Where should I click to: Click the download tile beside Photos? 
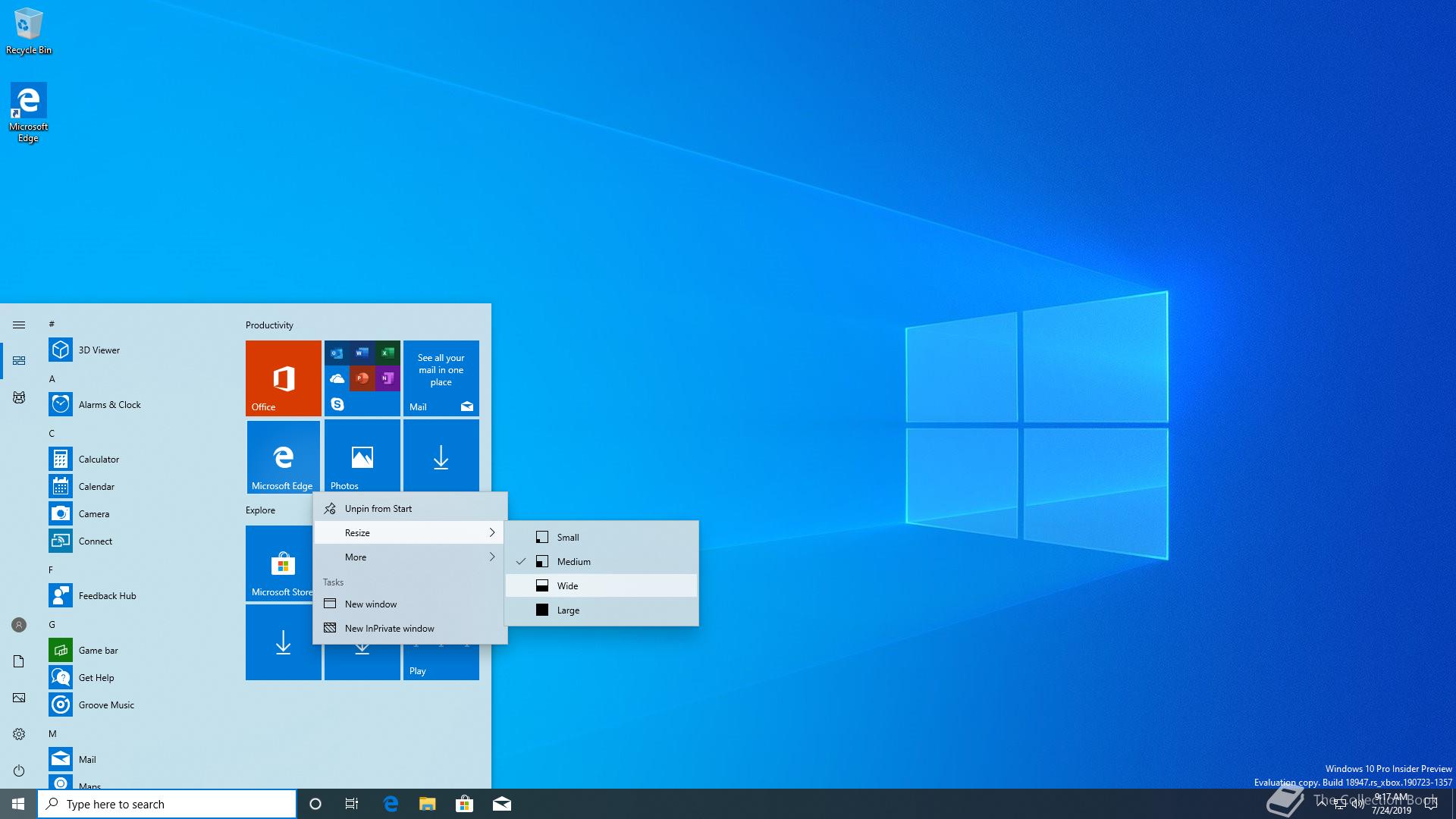coord(441,455)
